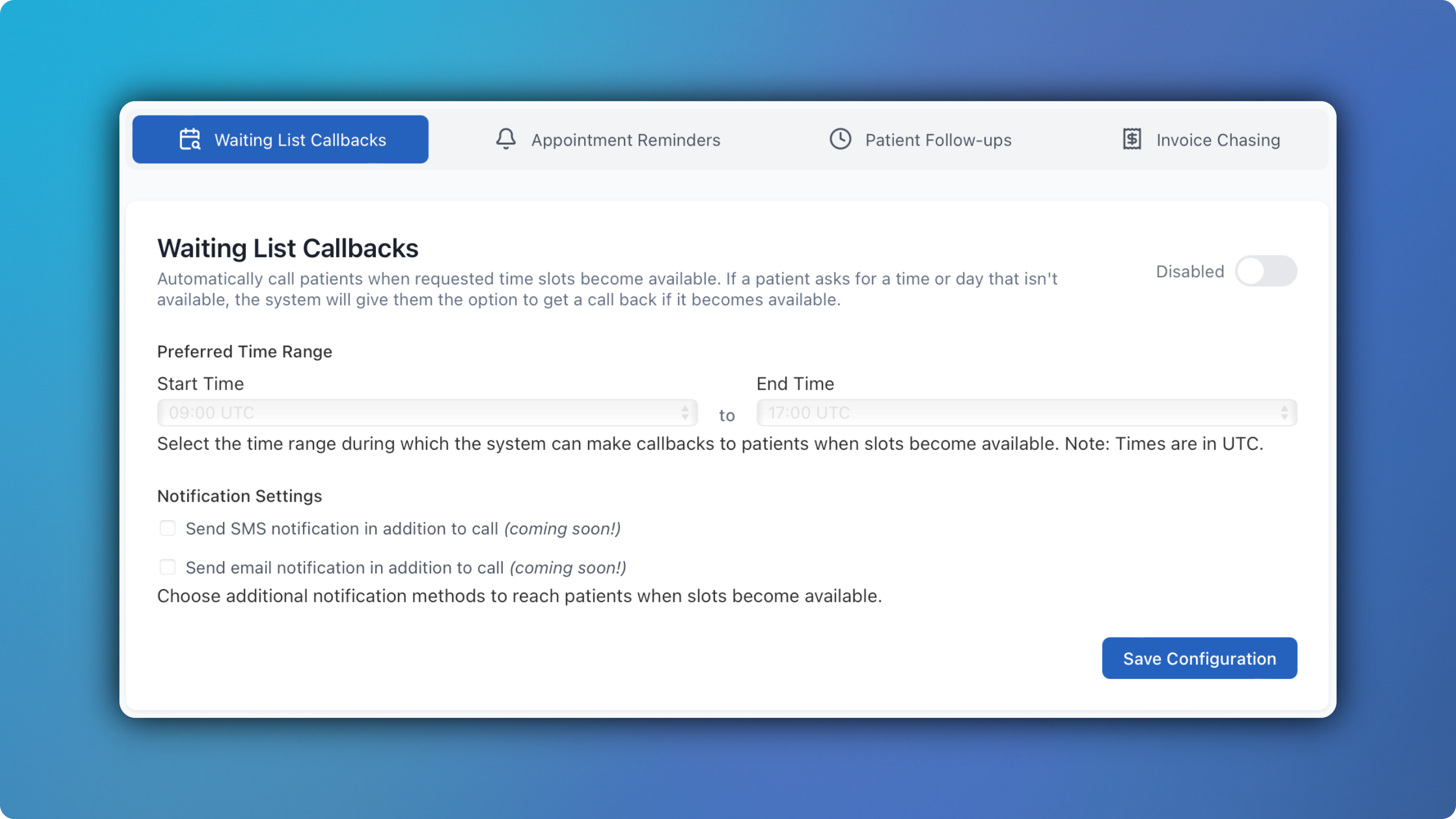Click the End Time dropdown arrows
Image resolution: width=1456 pixels, height=819 pixels.
(x=1284, y=413)
